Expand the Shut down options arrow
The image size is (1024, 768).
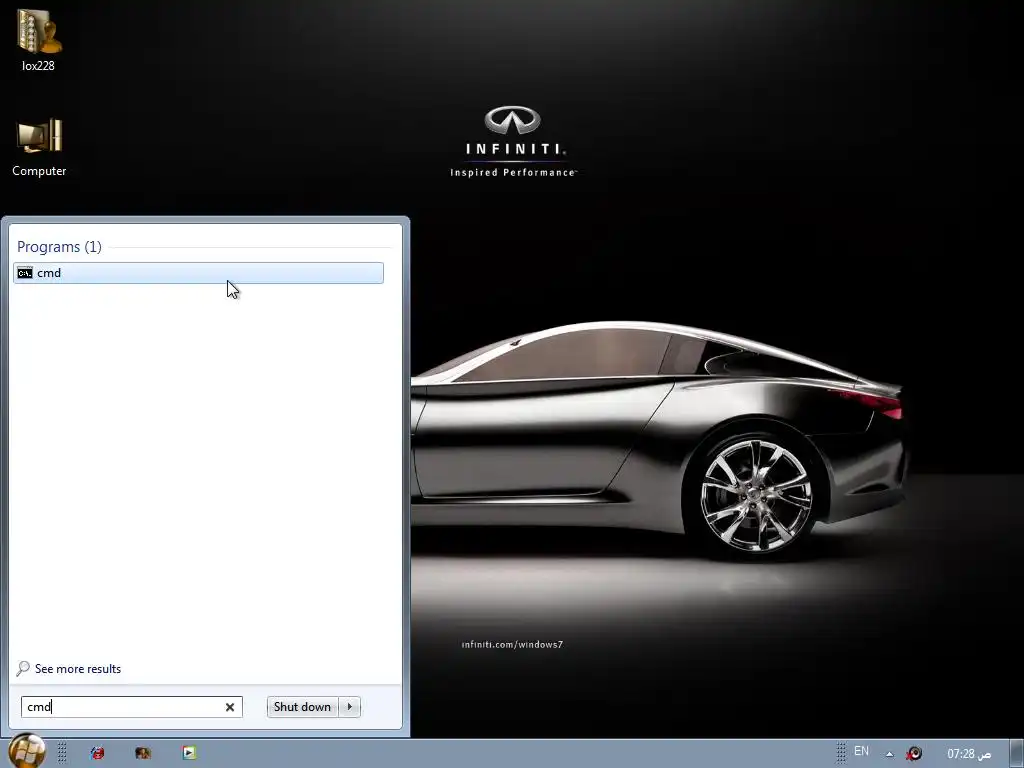[350, 707]
